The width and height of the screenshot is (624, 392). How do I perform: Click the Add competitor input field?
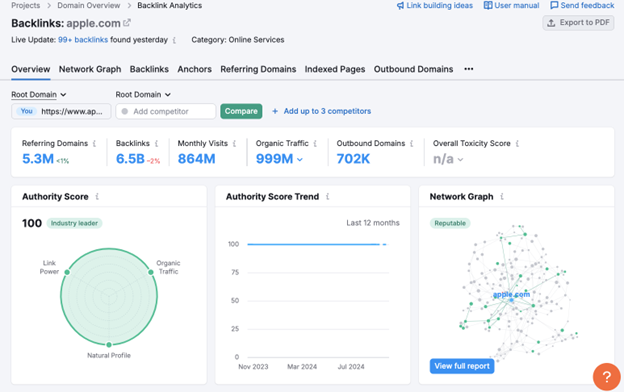pos(166,111)
